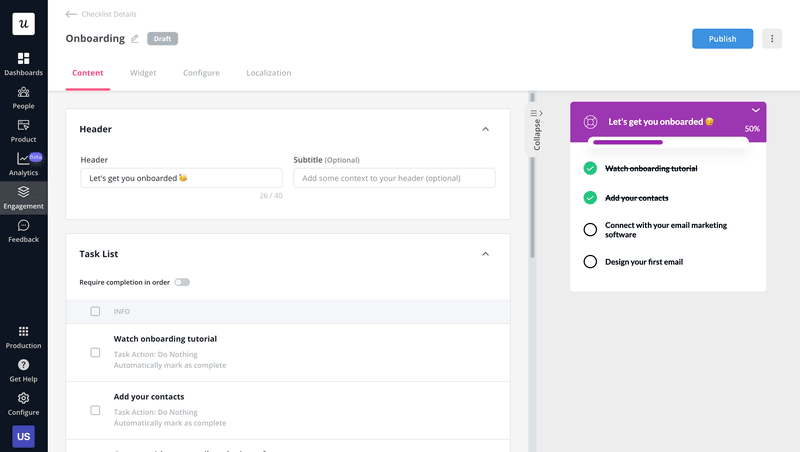Open Get Help in the sidebar
This screenshot has width=800, height=452.
[23, 371]
